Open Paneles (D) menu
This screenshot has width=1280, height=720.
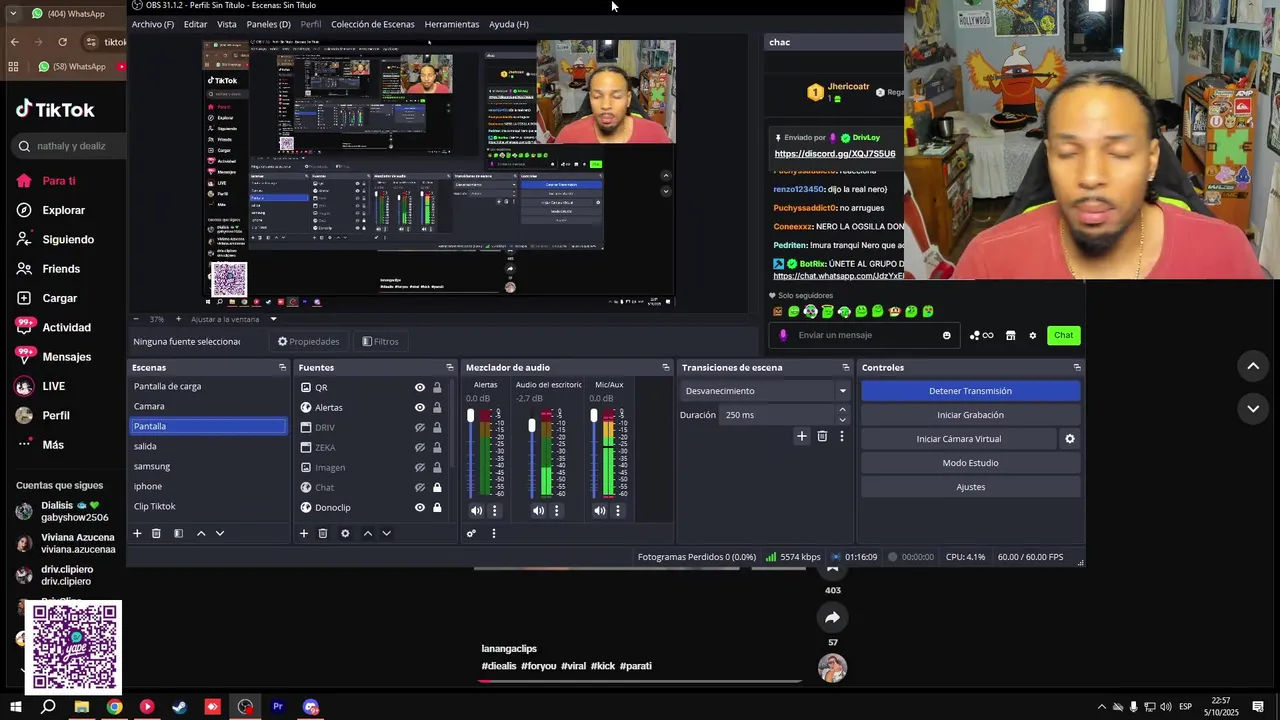(x=268, y=24)
